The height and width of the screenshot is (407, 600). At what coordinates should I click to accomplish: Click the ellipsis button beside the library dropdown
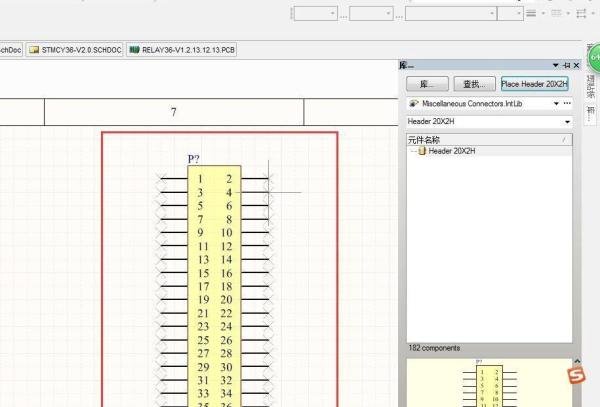[567, 103]
